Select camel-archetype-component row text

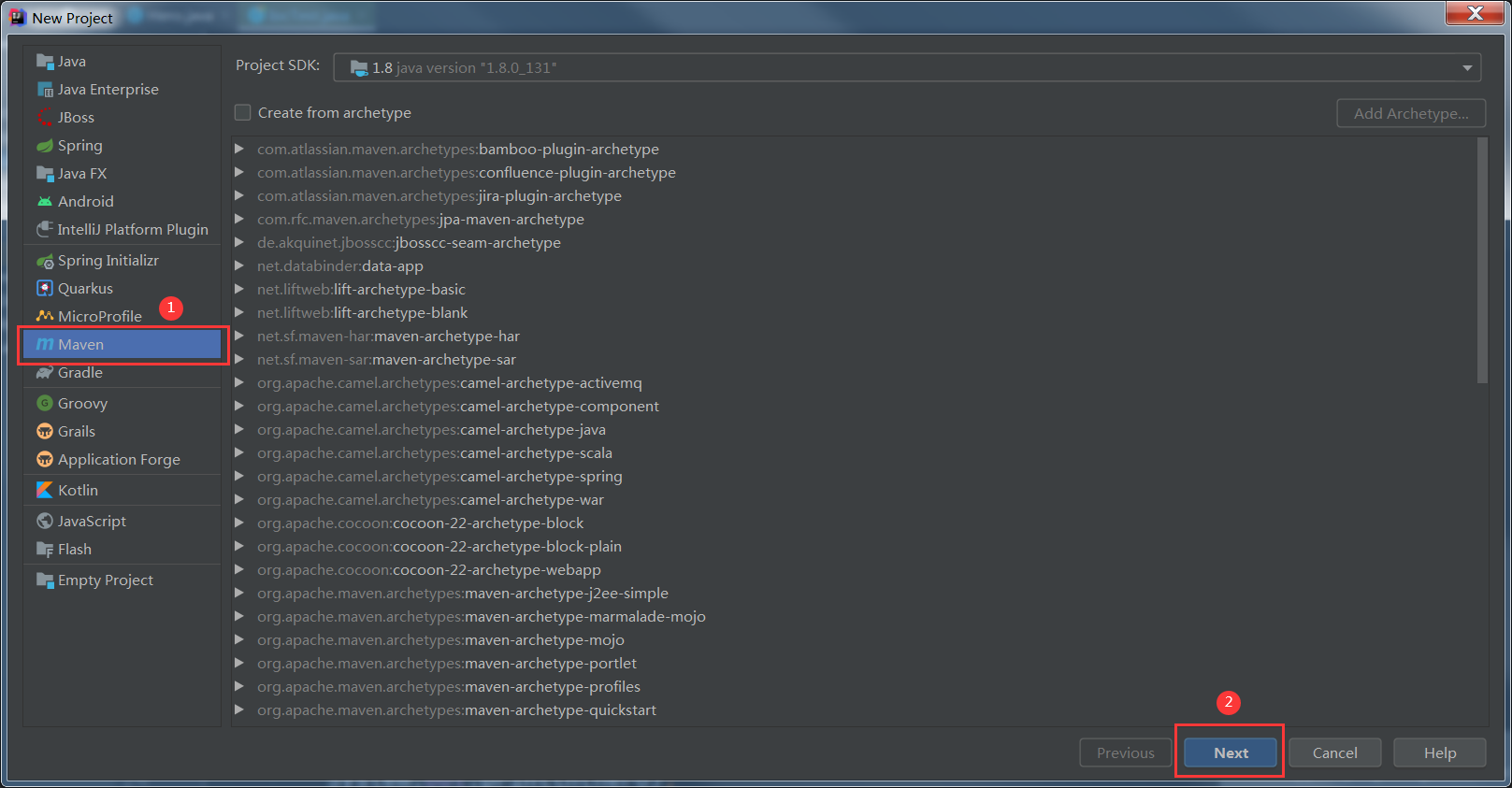point(458,407)
